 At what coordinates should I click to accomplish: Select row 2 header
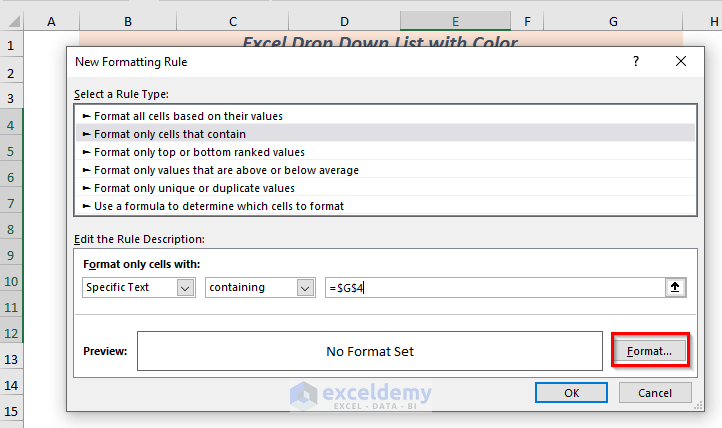point(11,73)
